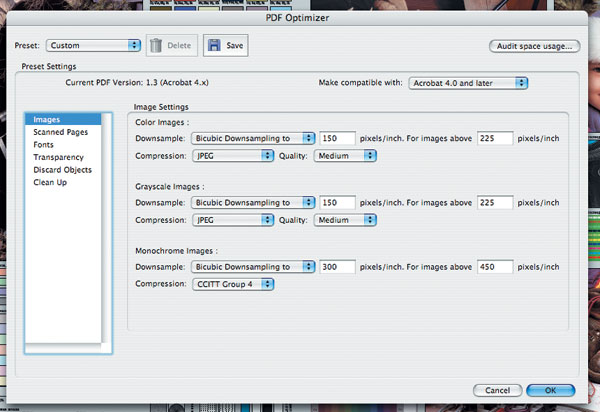Viewport: 600px width, 412px height.
Task: Open Color Images Downsample method dropdown
Action: pos(253,138)
